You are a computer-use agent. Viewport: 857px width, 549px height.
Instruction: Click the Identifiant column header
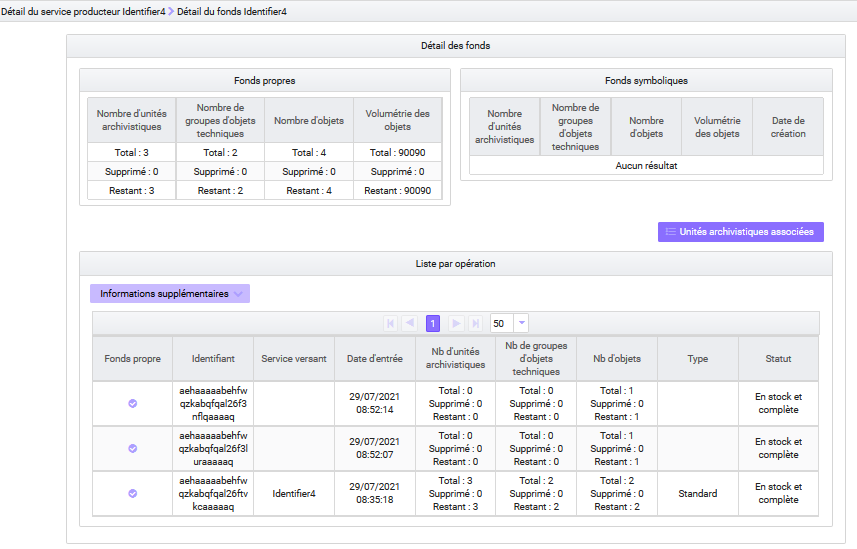[x=213, y=358]
